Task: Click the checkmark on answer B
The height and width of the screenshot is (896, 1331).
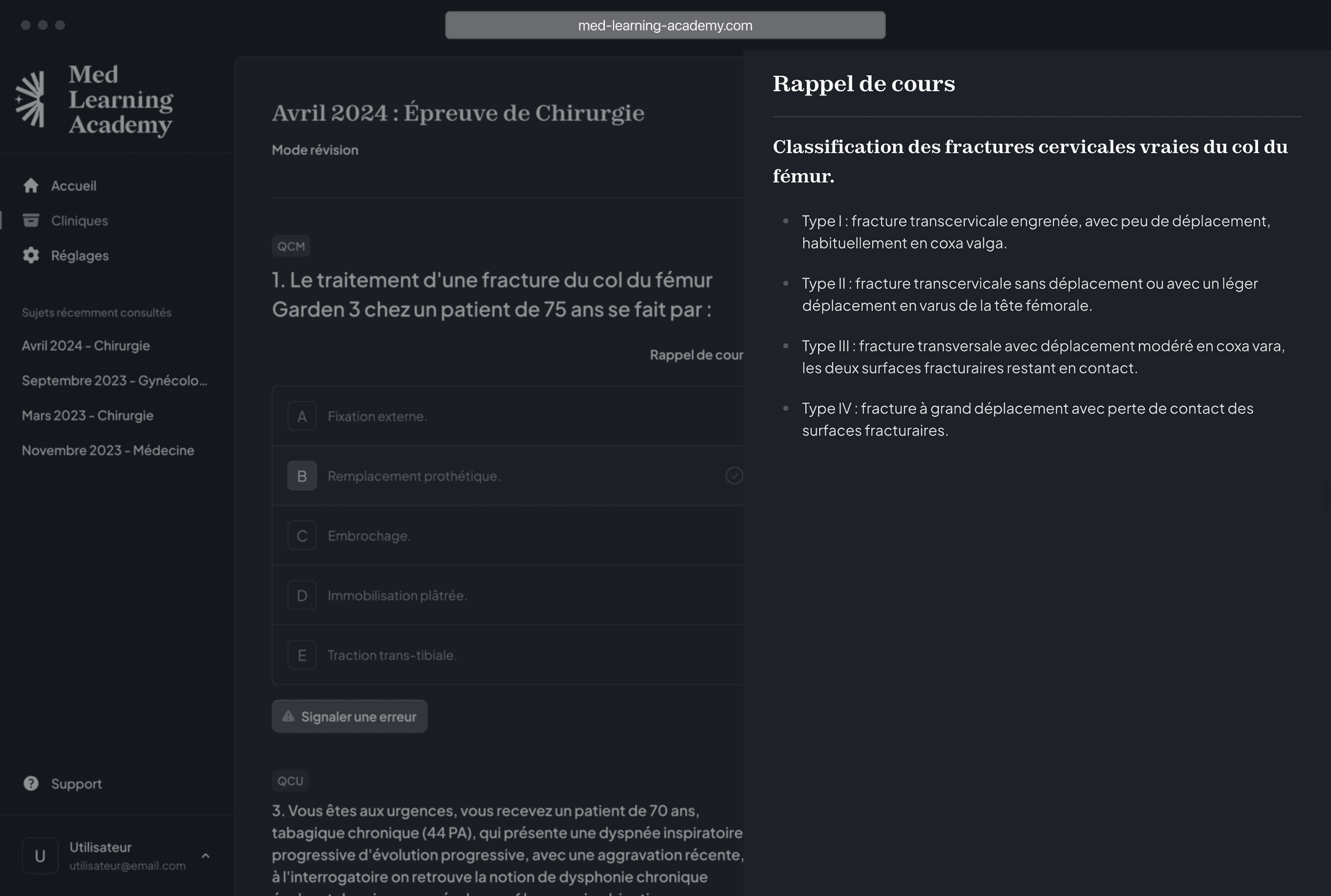Action: [x=734, y=475]
